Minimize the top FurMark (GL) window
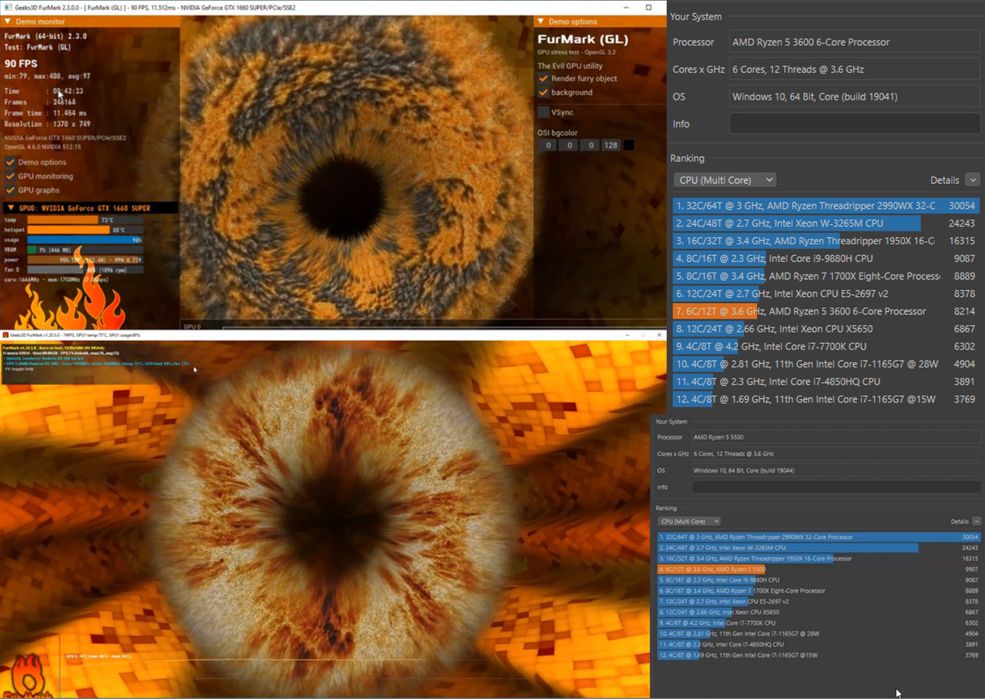This screenshot has height=699, width=985. pos(626,7)
